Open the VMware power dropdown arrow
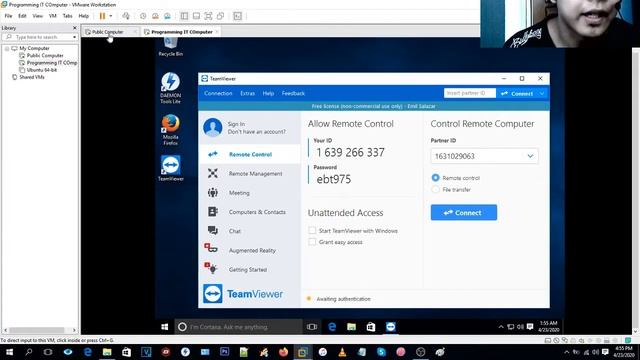The width and height of the screenshot is (640, 360). click(x=111, y=16)
